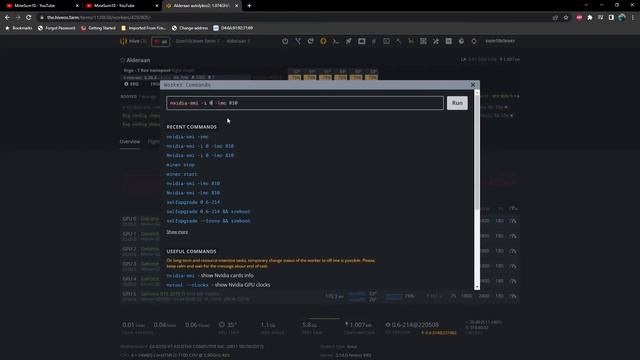Viewport: 640px width, 360px height.
Task: Close the Worker Commands dialog
Action: click(473, 85)
